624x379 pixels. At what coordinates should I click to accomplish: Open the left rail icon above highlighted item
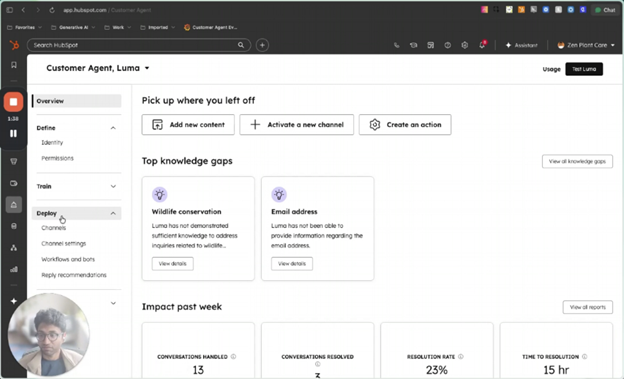pos(14,183)
